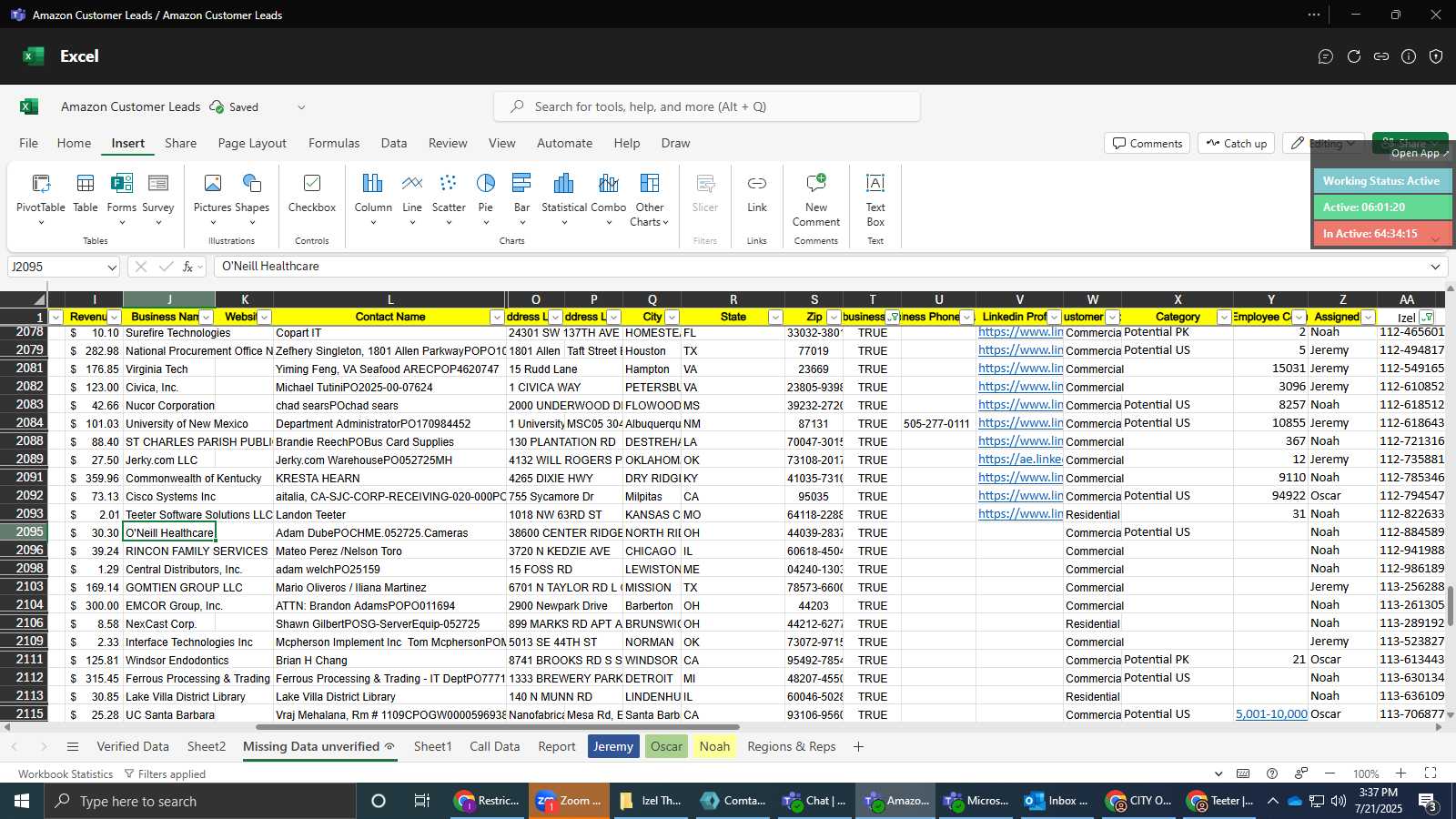The height and width of the screenshot is (819, 1456).
Task: Open the All Sheets list icon
Action: [73, 746]
